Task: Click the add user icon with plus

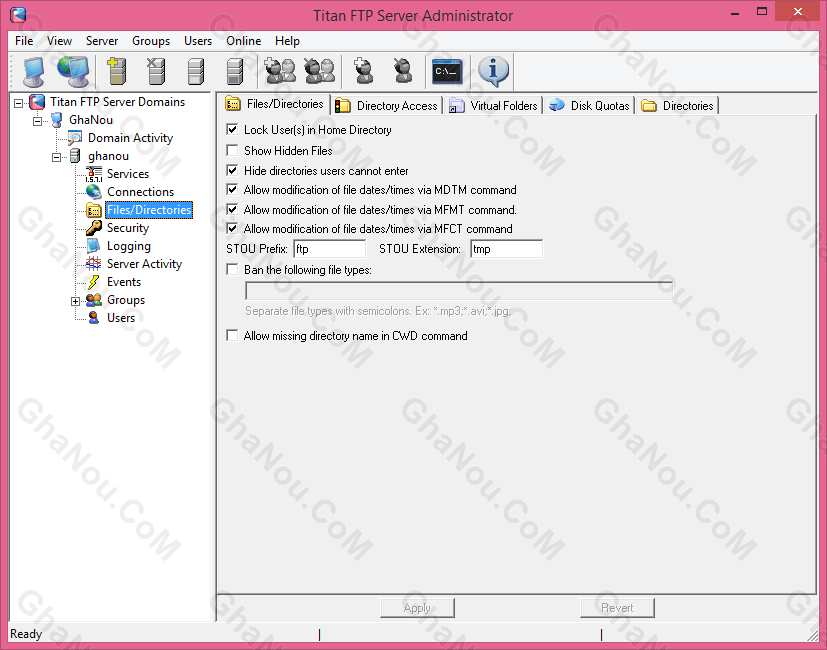Action: [x=363, y=71]
